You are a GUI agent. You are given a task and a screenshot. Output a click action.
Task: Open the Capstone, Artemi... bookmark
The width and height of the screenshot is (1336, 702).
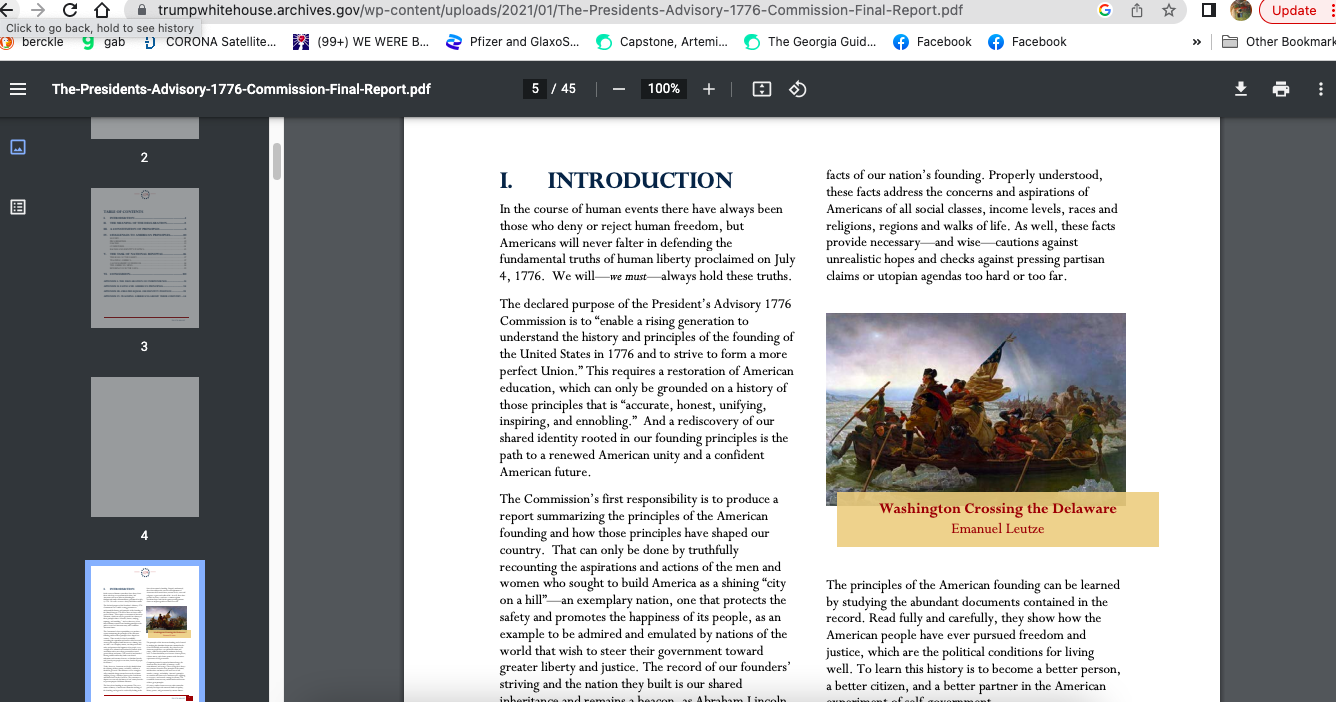click(662, 42)
